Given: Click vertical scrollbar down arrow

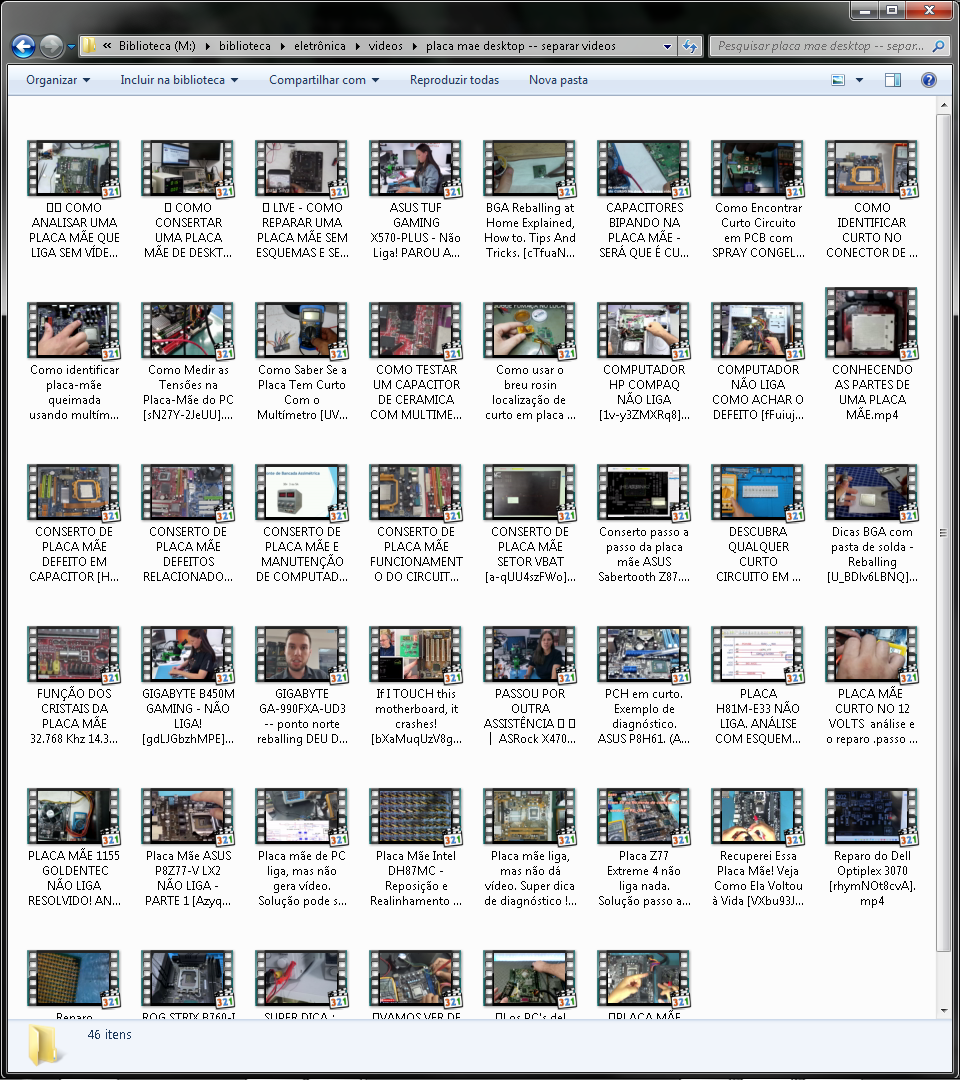Looking at the screenshot, I should pos(943,1011).
